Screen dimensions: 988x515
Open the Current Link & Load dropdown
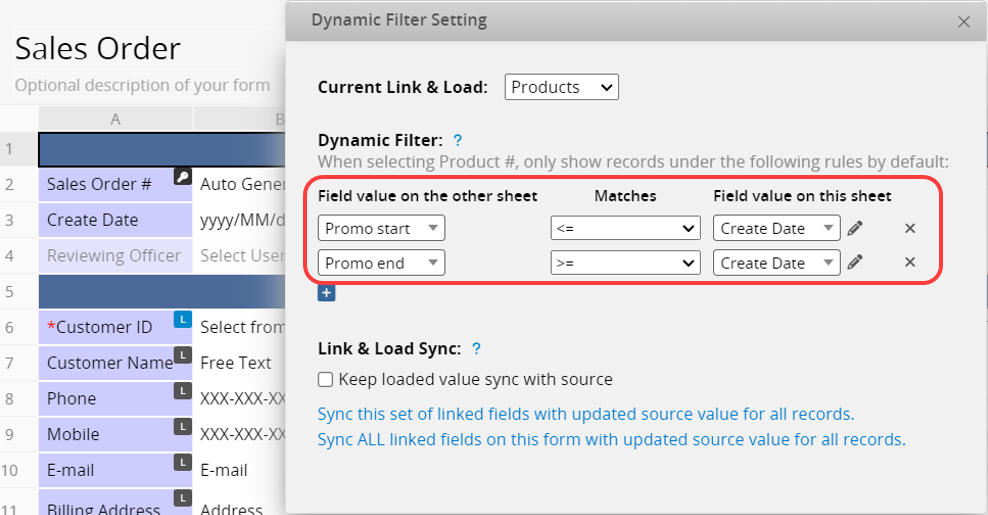coord(561,87)
